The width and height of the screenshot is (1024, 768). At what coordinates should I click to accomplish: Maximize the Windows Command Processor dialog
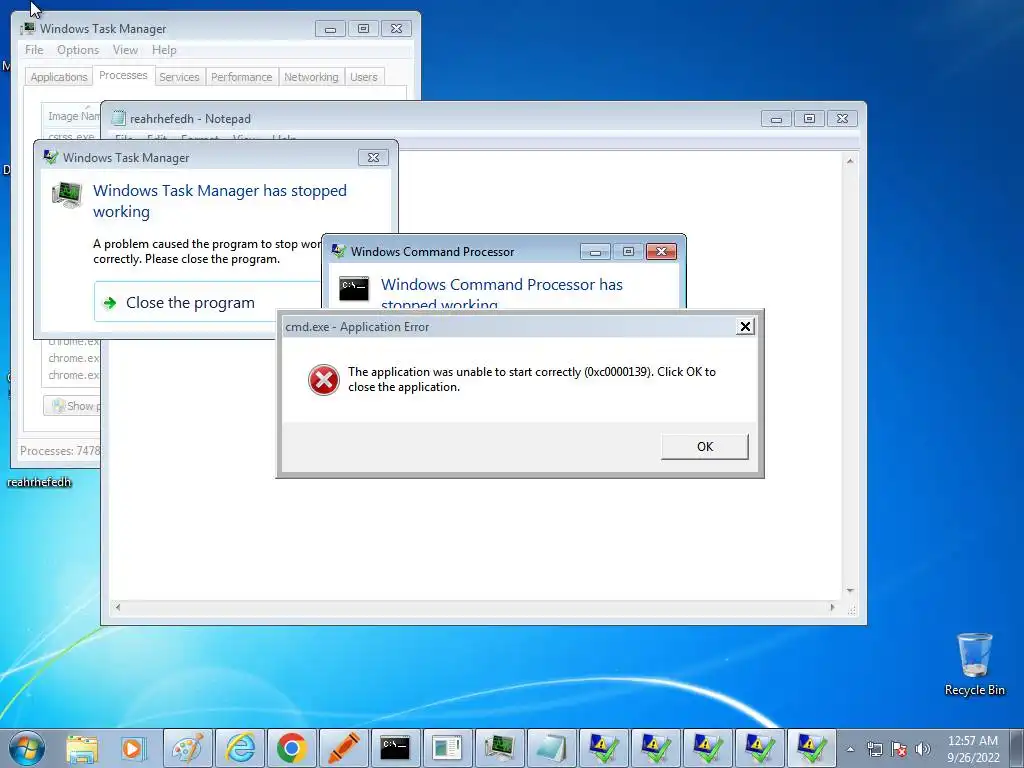[x=628, y=251]
